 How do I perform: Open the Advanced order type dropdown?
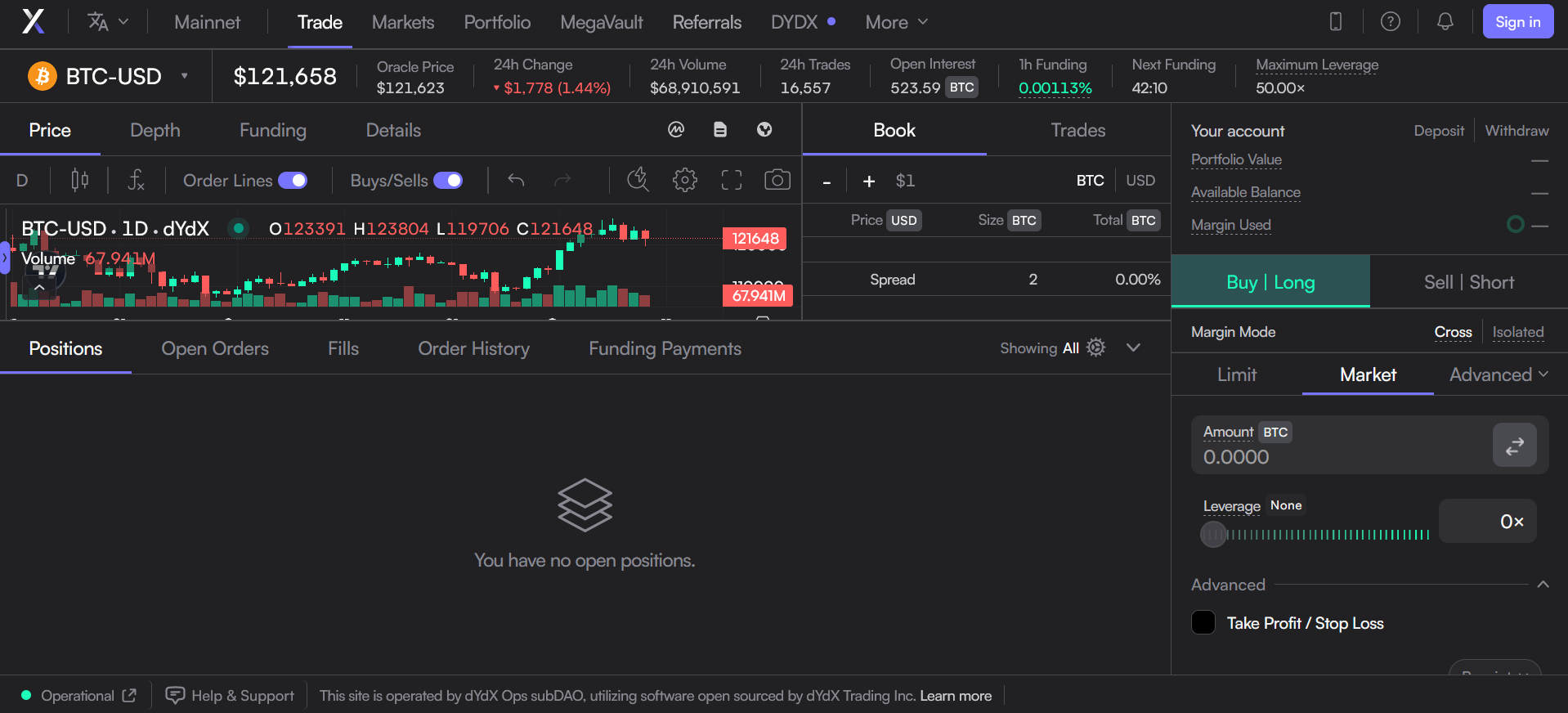click(1498, 374)
